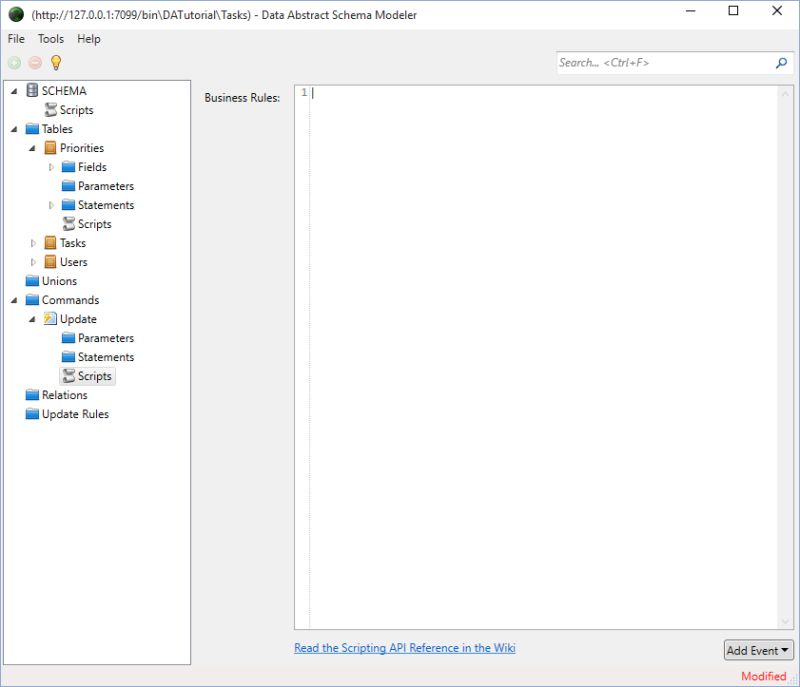Click inside the Business Rules editor

pos(543,357)
